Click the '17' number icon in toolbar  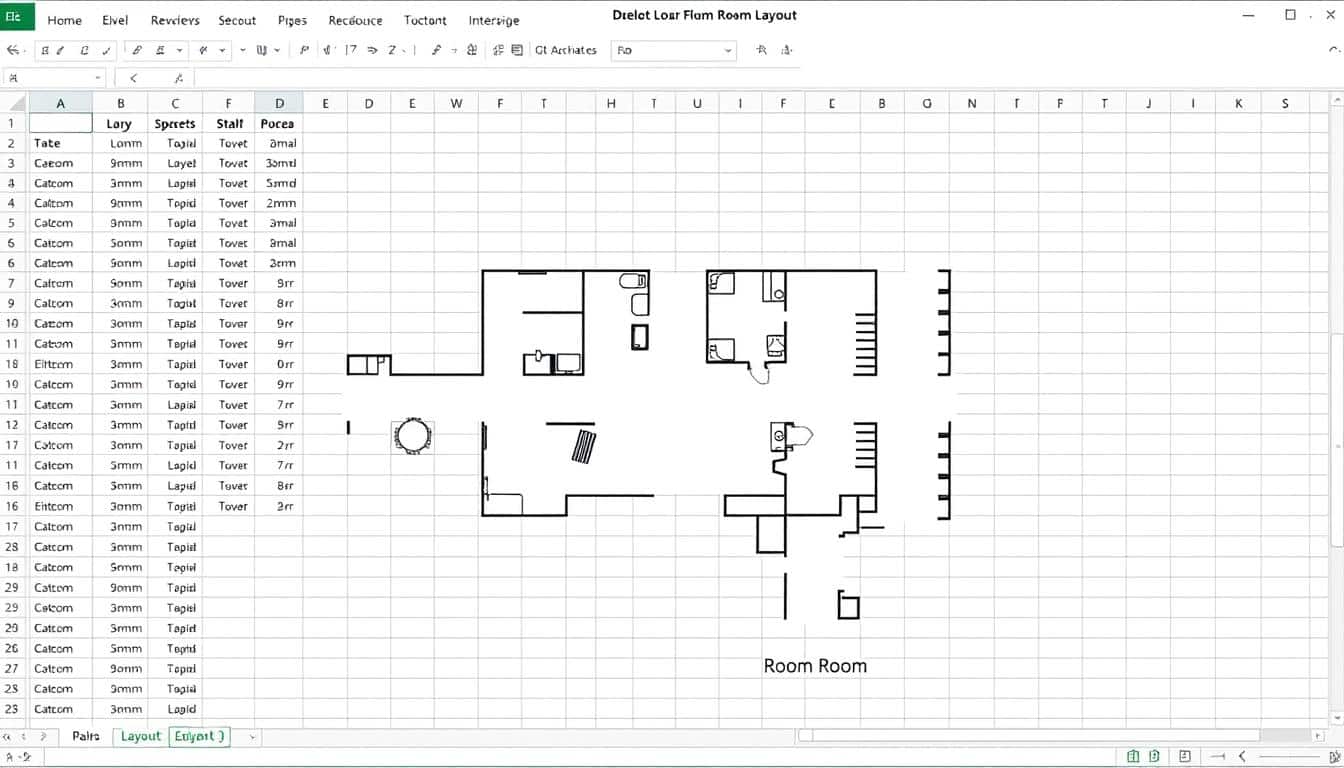[351, 50]
